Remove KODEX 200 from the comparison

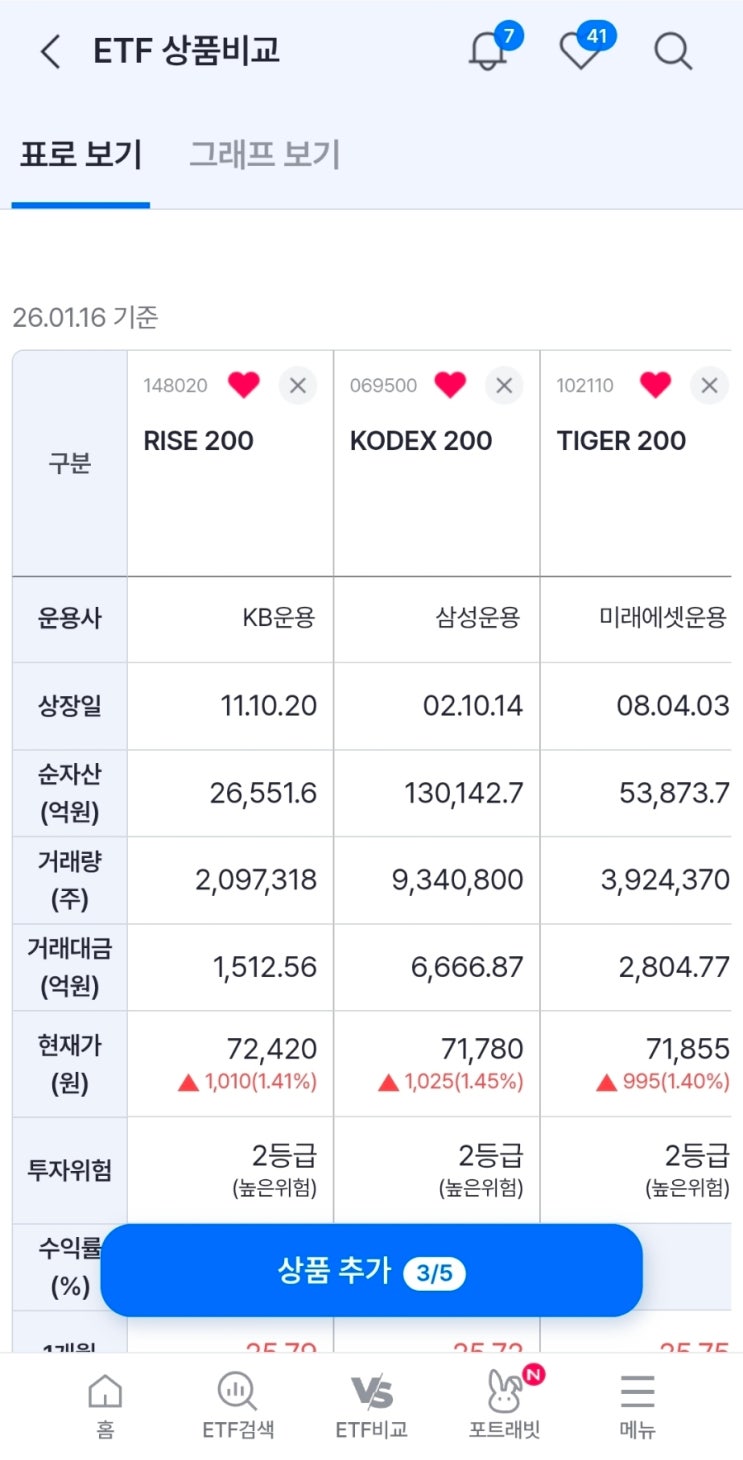point(504,386)
